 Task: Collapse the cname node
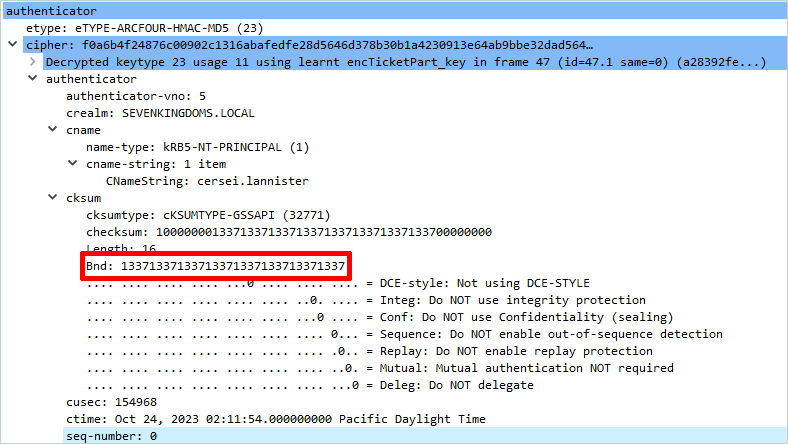(x=53, y=129)
